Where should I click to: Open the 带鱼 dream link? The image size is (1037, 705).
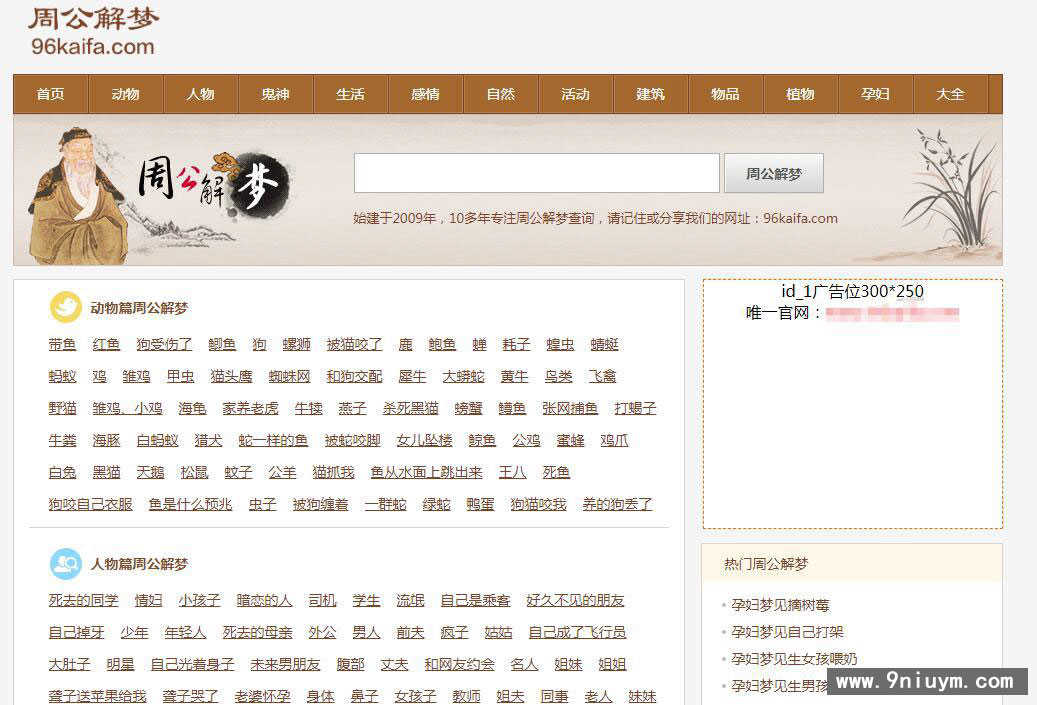click(62, 344)
